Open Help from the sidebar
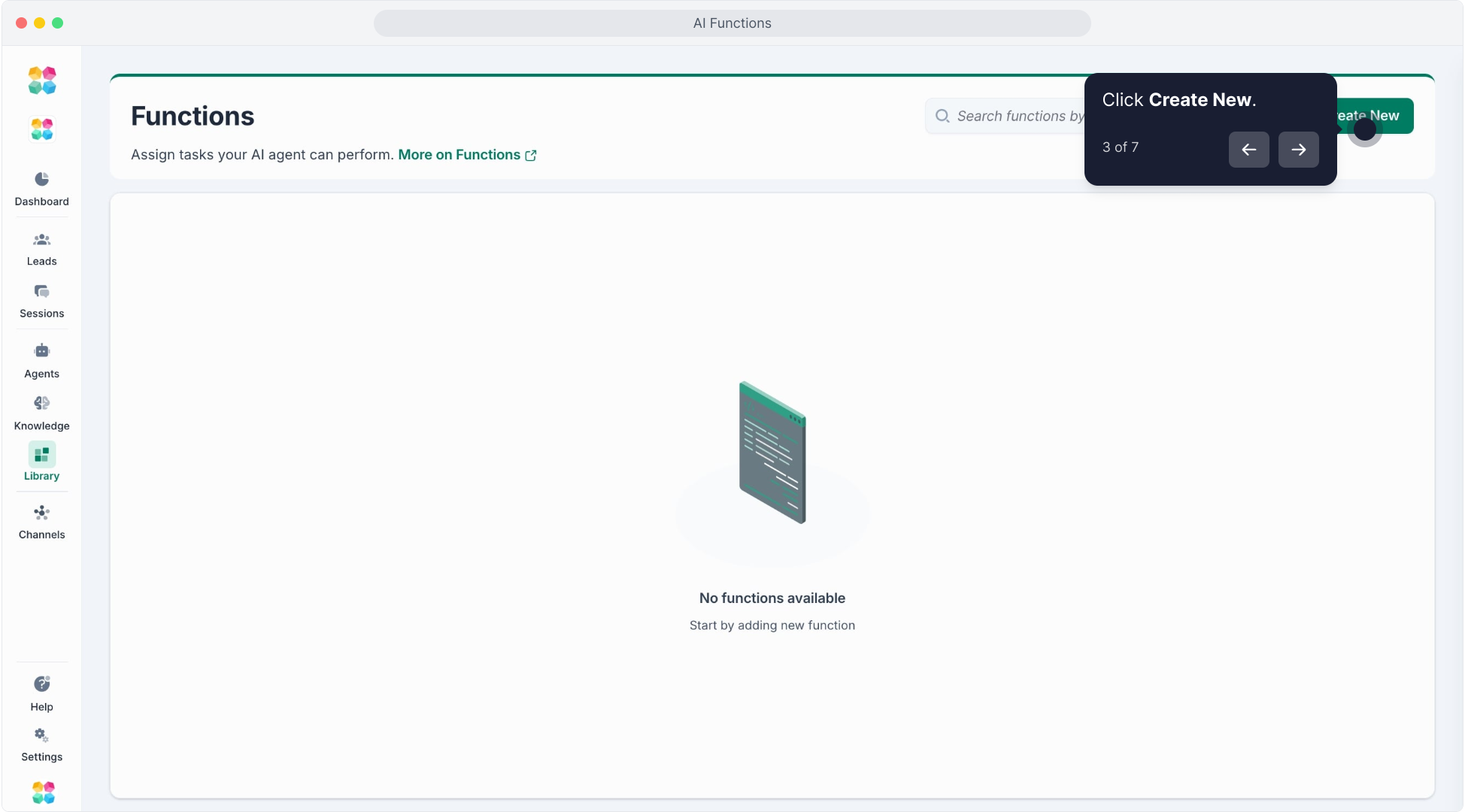The image size is (1465, 812). tap(42, 684)
